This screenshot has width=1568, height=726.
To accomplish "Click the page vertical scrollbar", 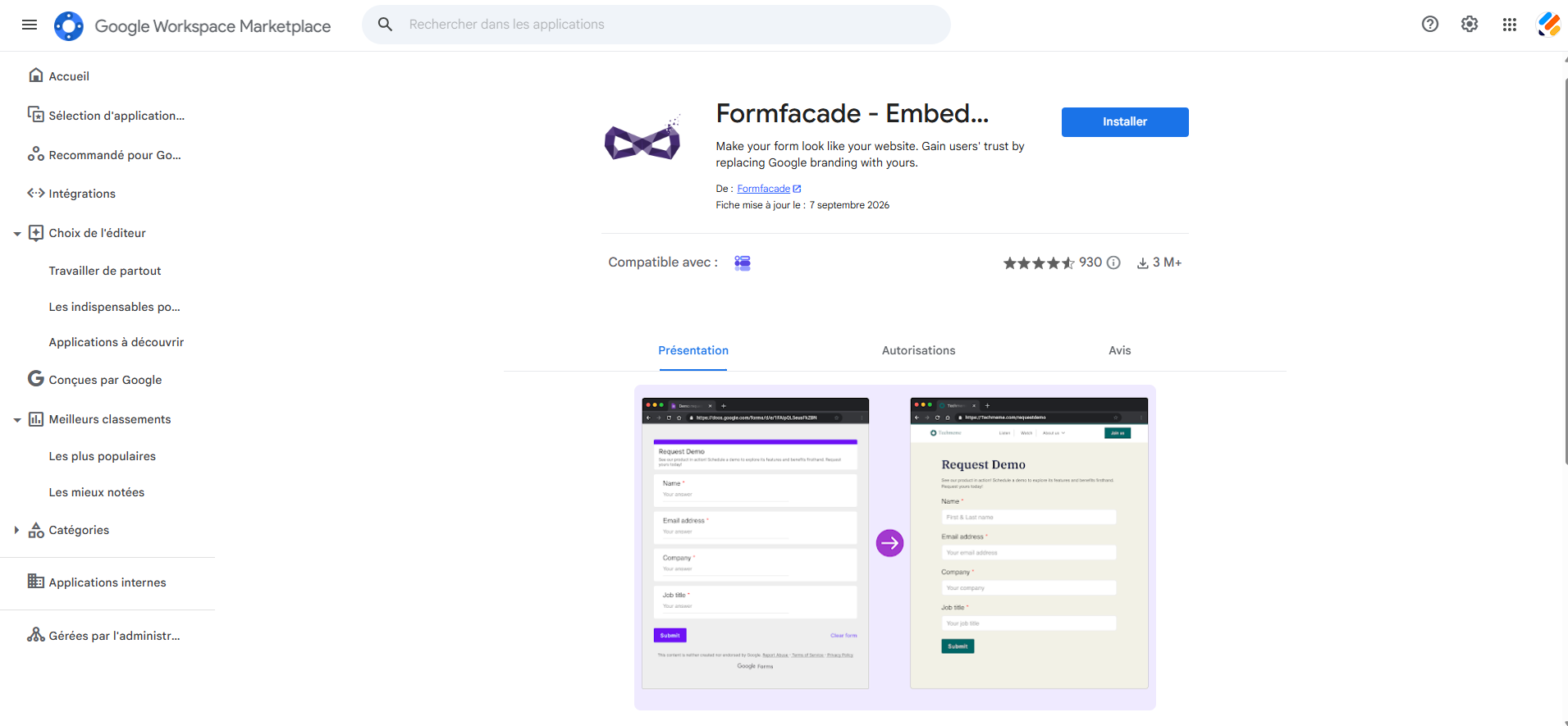I will [1566, 271].
